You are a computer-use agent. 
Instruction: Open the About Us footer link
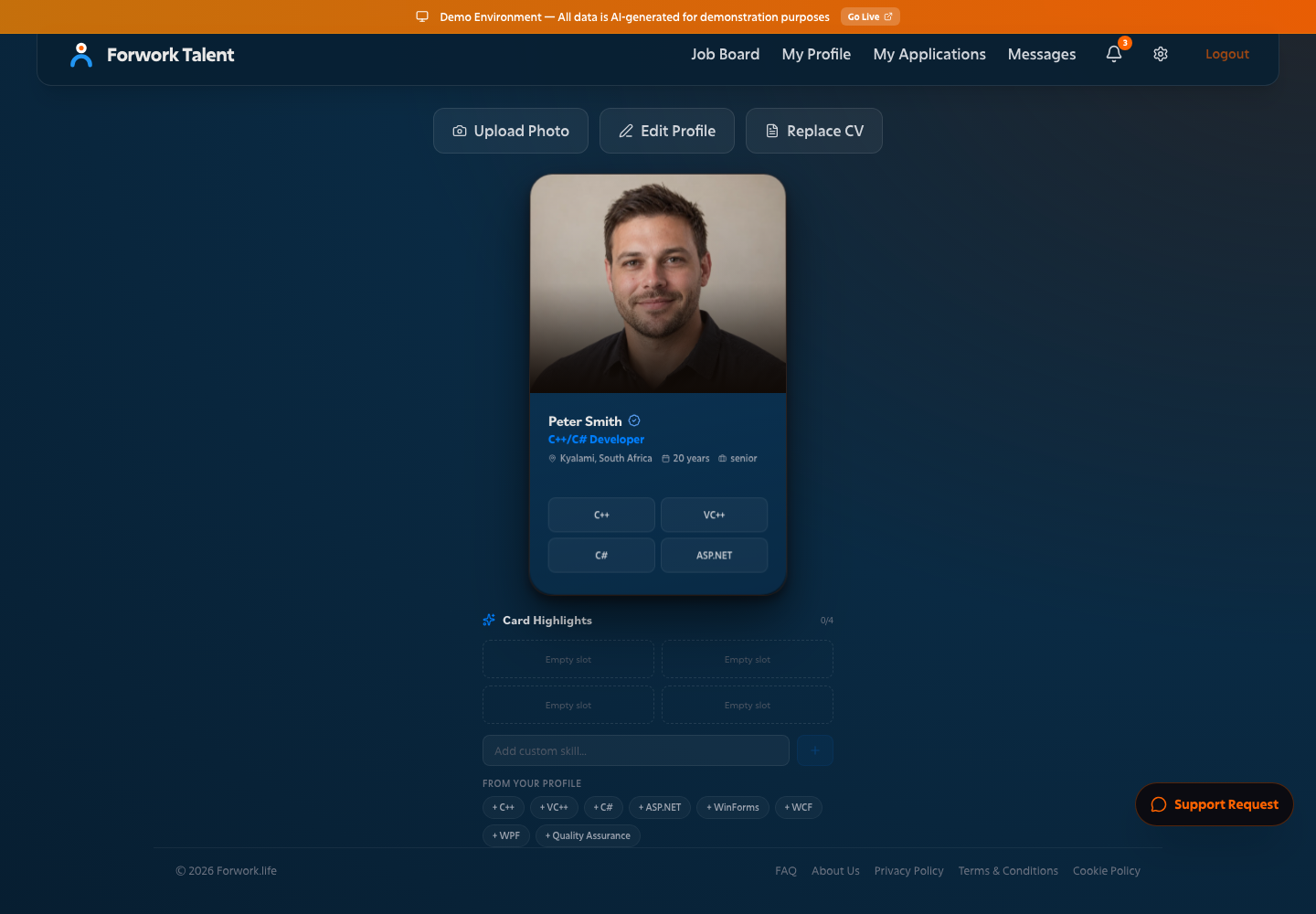(835, 871)
